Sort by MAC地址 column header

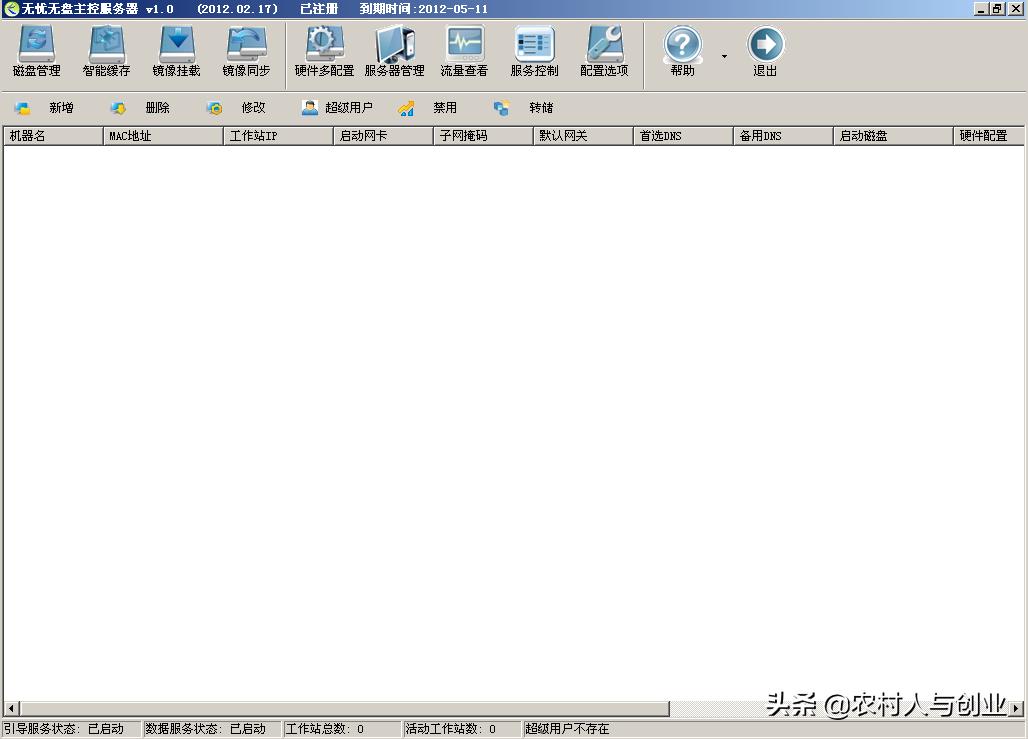[163, 136]
